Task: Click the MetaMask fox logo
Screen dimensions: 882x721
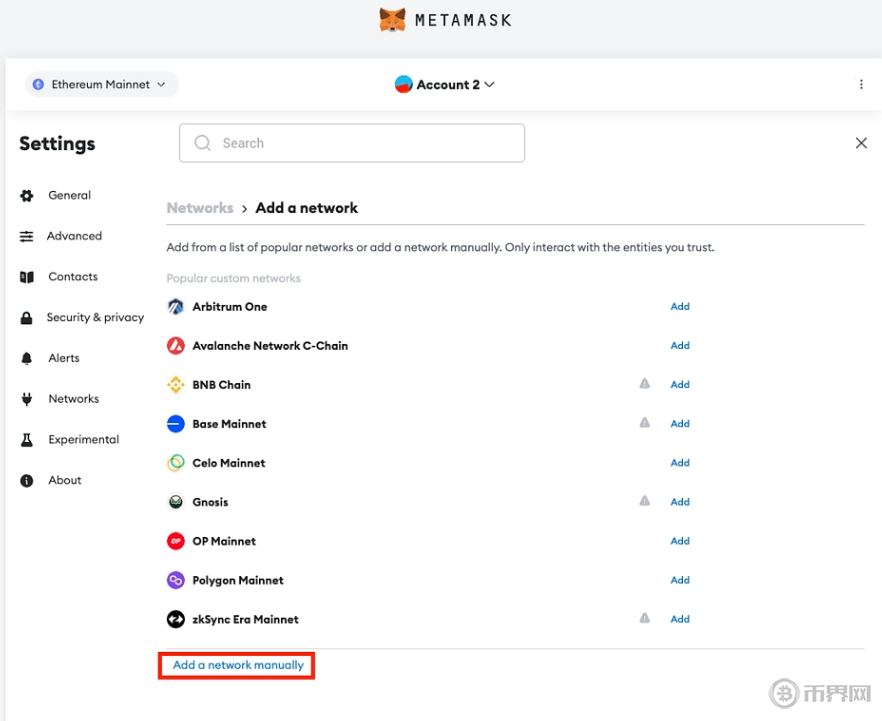Action: (x=393, y=19)
